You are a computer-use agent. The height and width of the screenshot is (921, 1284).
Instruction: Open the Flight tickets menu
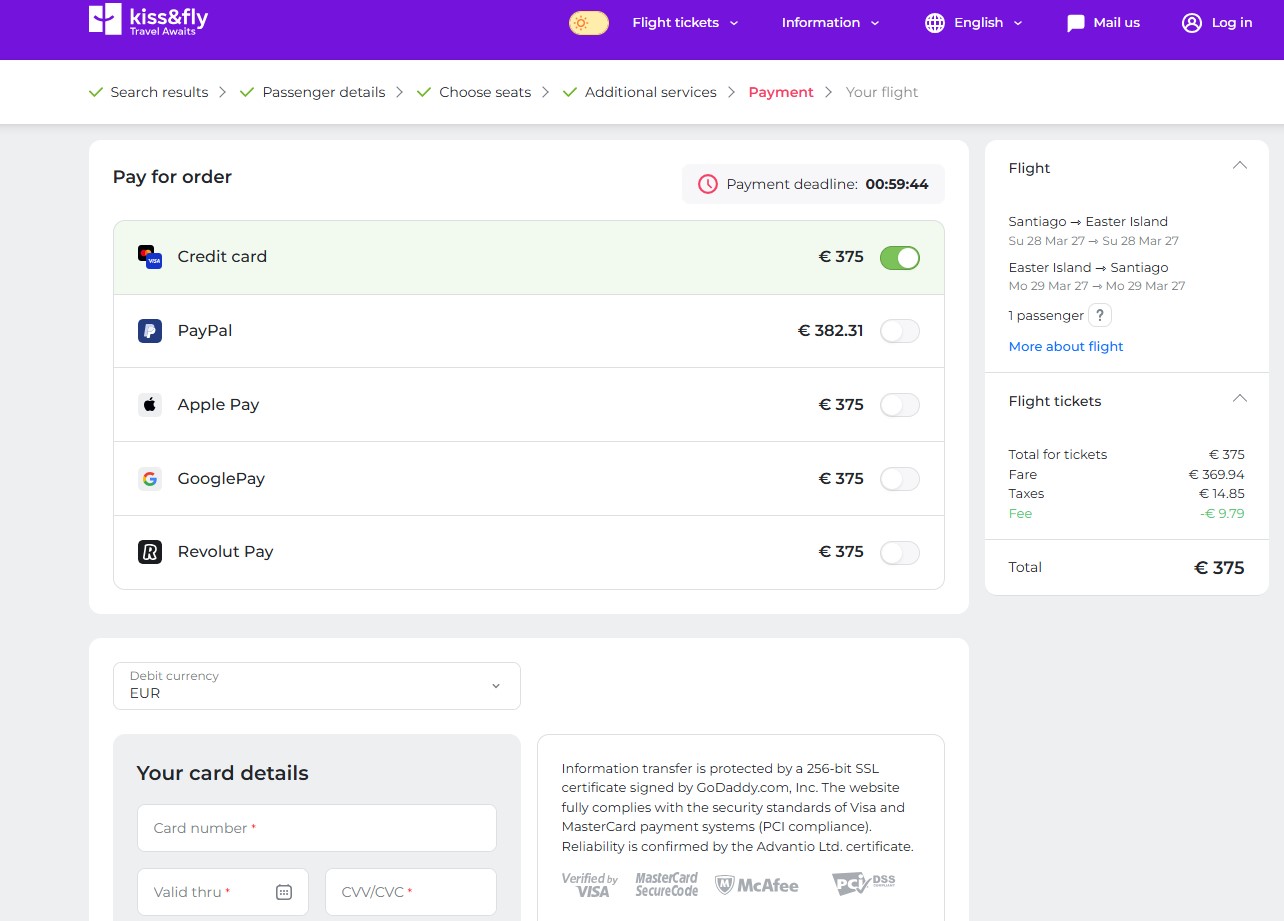point(685,23)
